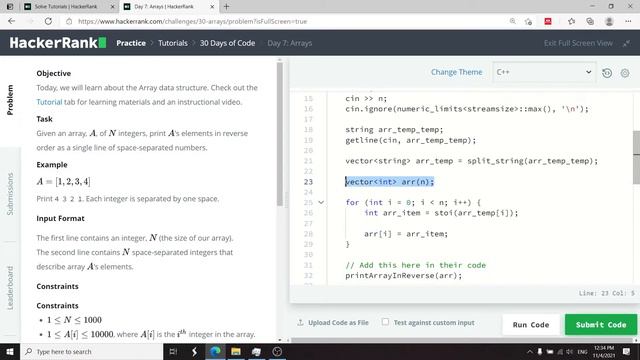Click highlighted line vector<int> arr(n);
Viewport: 640px width, 360px height.
tap(389, 182)
